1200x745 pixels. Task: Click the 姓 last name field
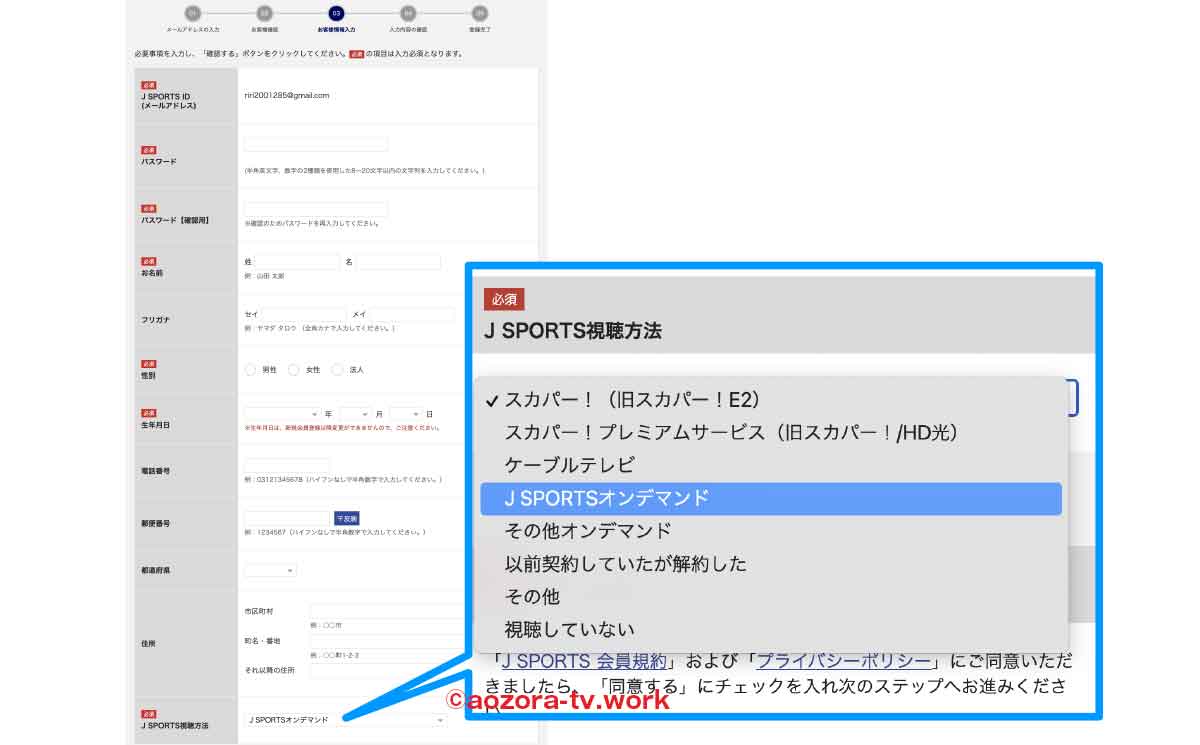coord(297,261)
